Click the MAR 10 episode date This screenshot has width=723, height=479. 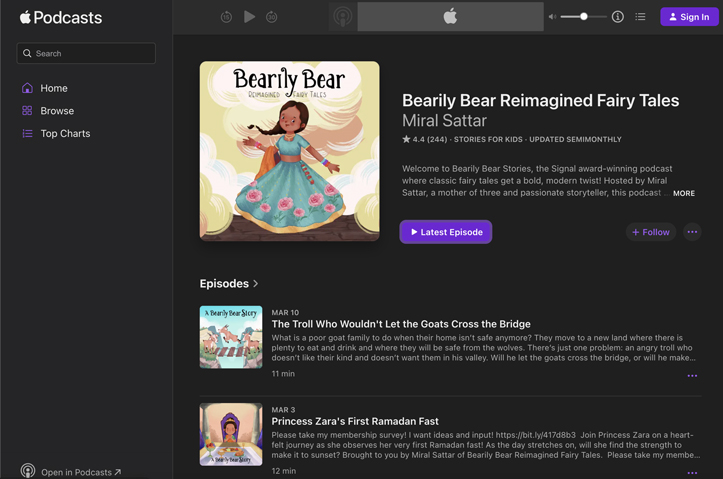285,313
